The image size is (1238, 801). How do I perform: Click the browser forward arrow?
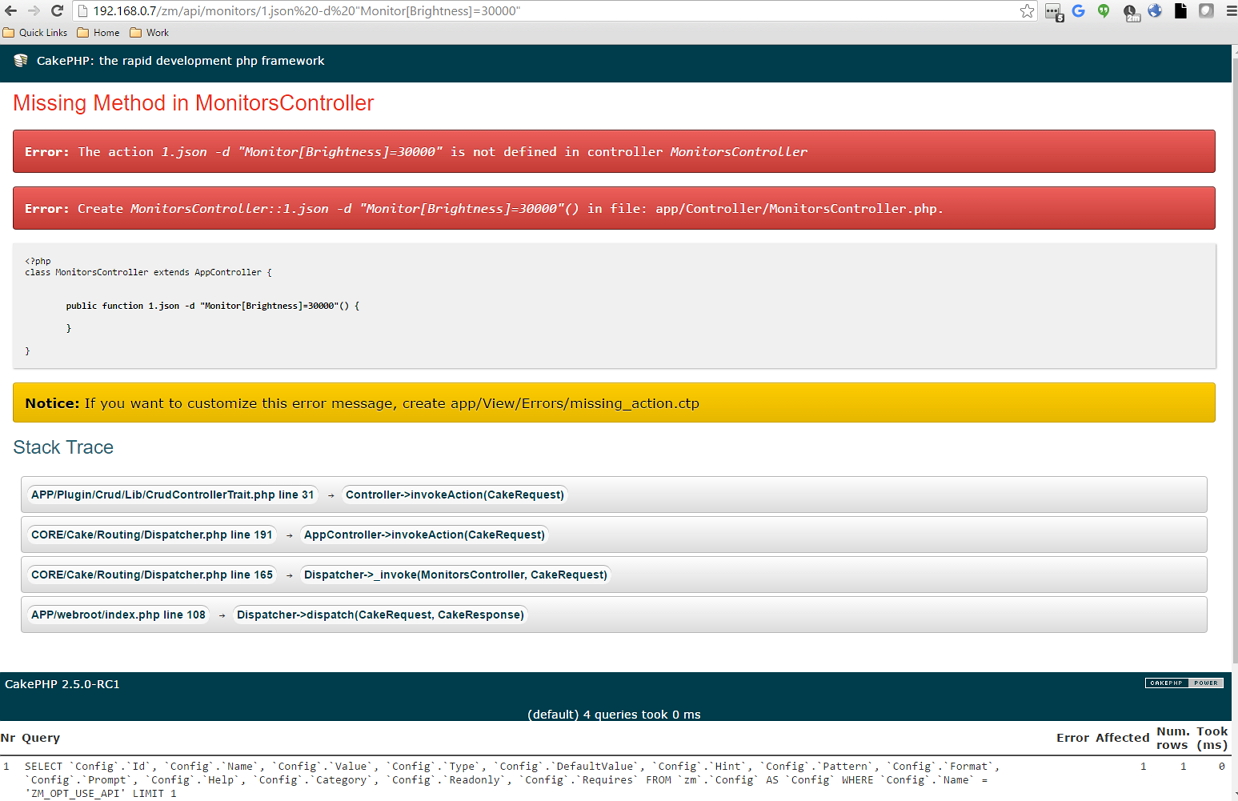coord(34,11)
